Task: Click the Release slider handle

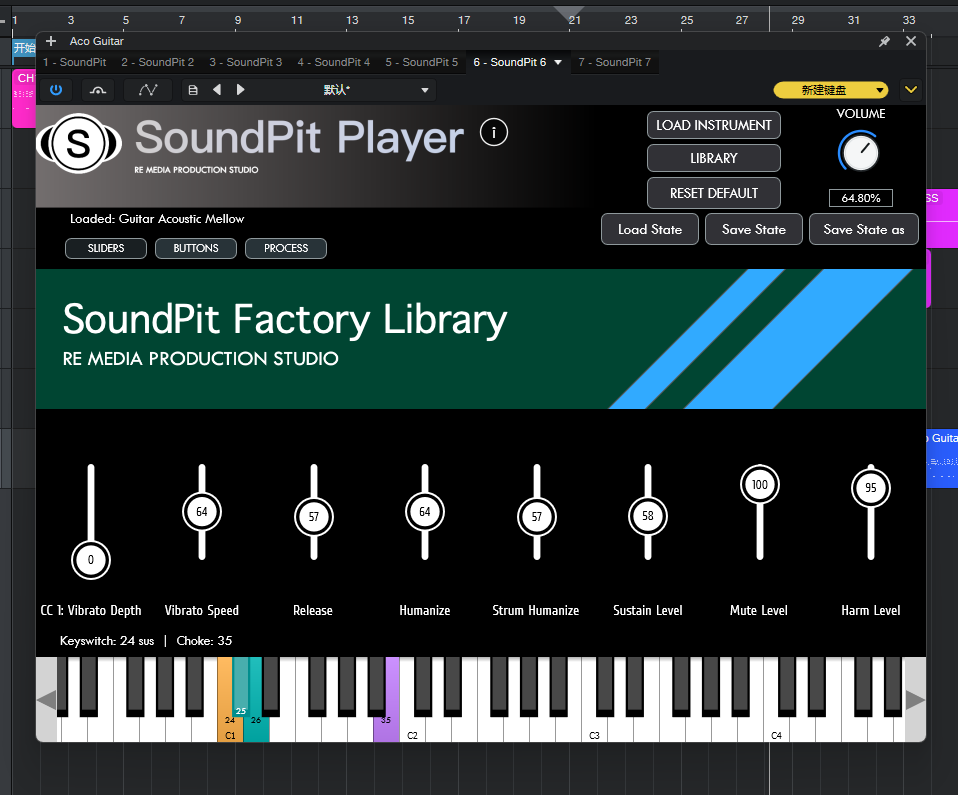Action: (x=313, y=517)
